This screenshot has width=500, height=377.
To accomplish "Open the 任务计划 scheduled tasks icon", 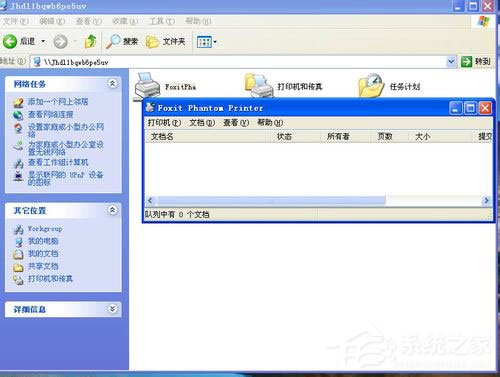I will [x=371, y=85].
